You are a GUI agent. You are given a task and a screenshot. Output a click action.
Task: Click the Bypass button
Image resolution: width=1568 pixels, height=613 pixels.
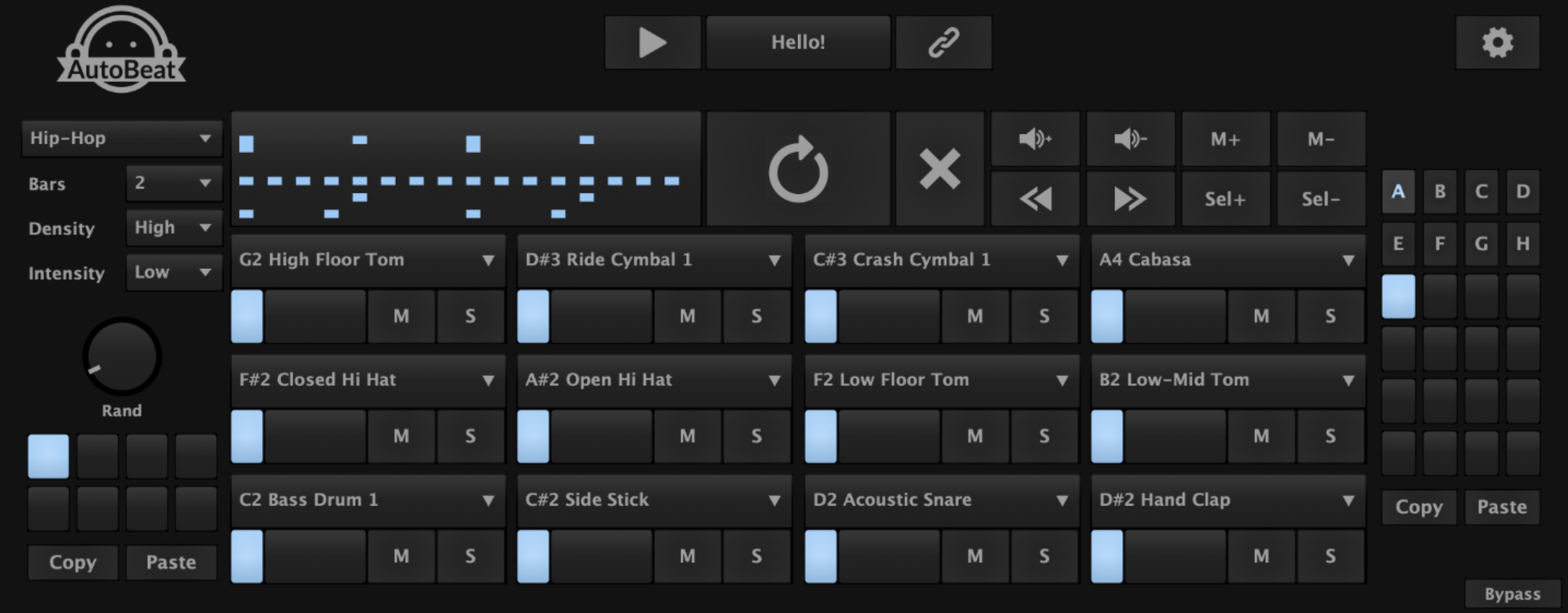pos(1512,594)
